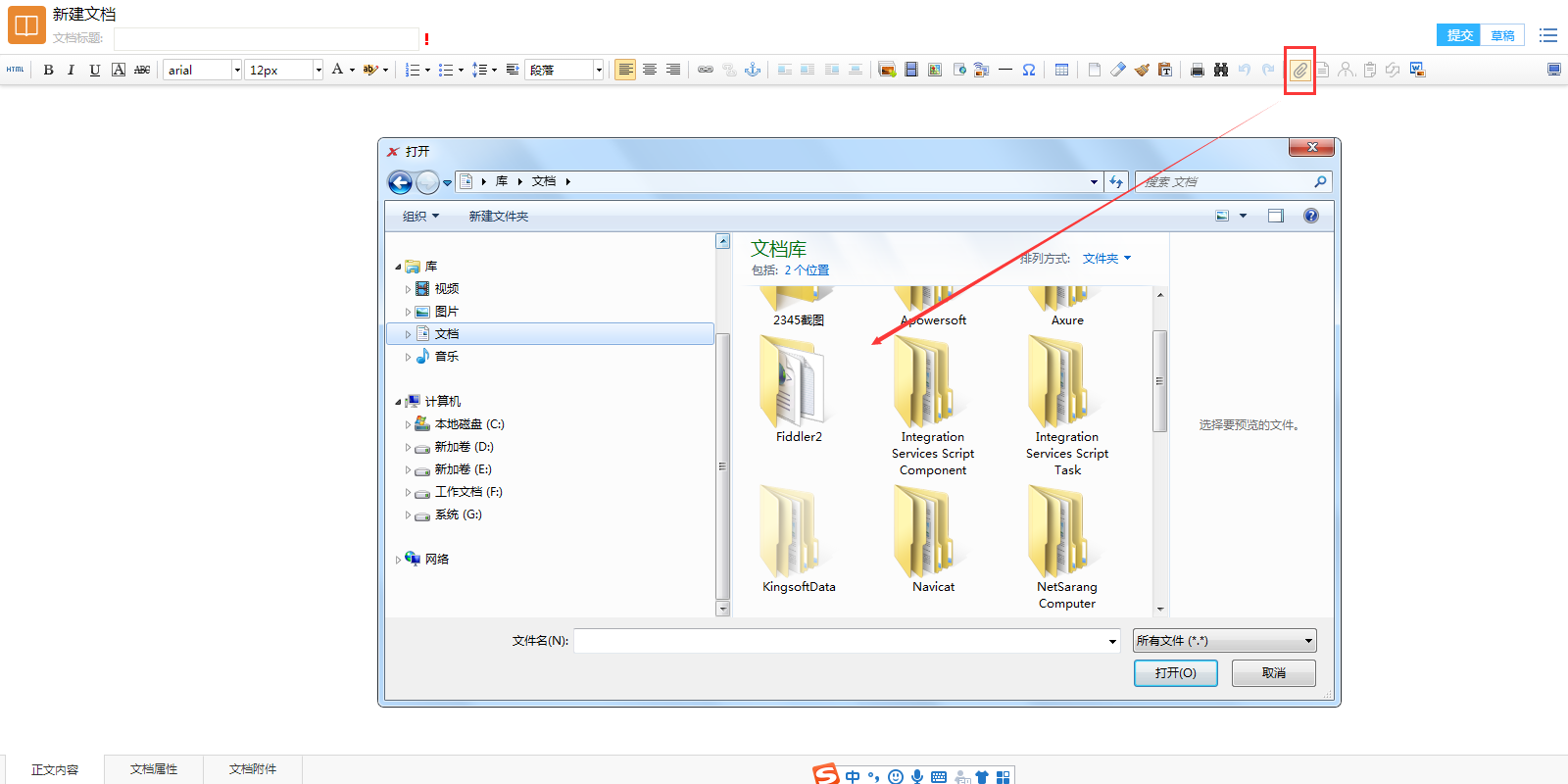Click the 打开(O) button
This screenshot has height=784, width=1568.
(x=1175, y=673)
